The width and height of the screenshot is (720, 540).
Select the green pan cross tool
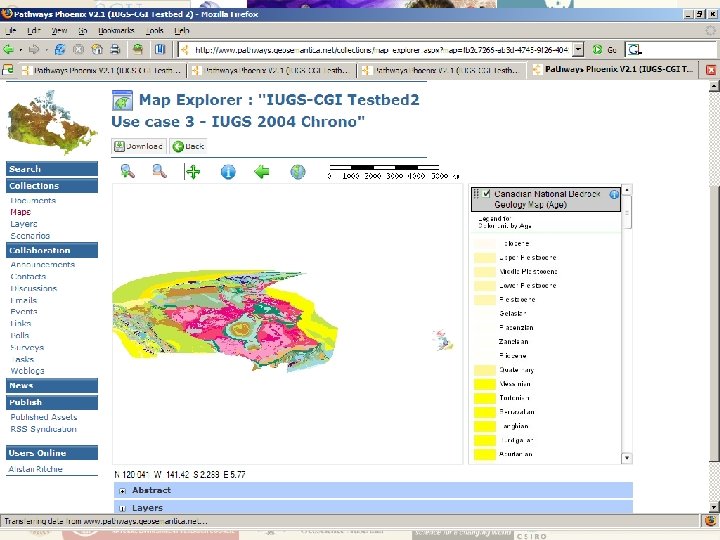coord(193,172)
